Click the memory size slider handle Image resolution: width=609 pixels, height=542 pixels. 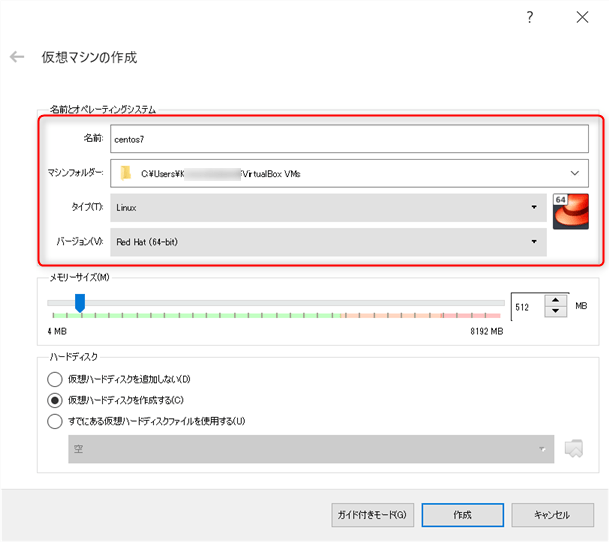click(80, 303)
